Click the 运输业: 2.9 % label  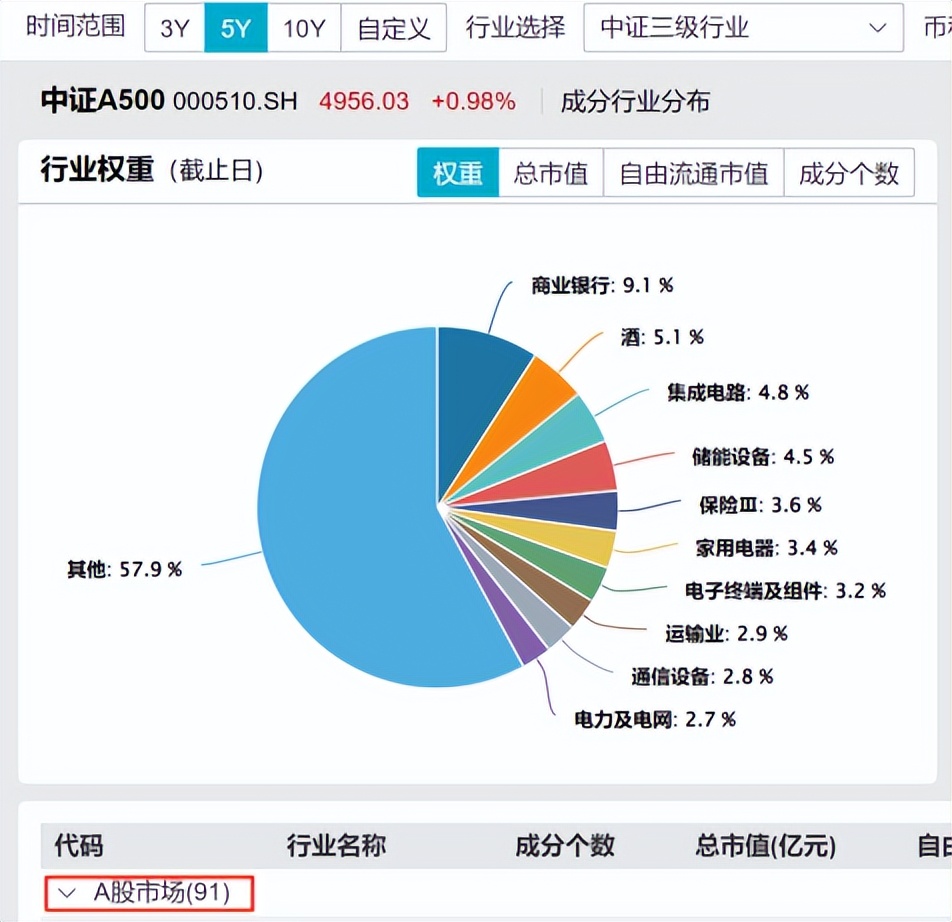726,634
